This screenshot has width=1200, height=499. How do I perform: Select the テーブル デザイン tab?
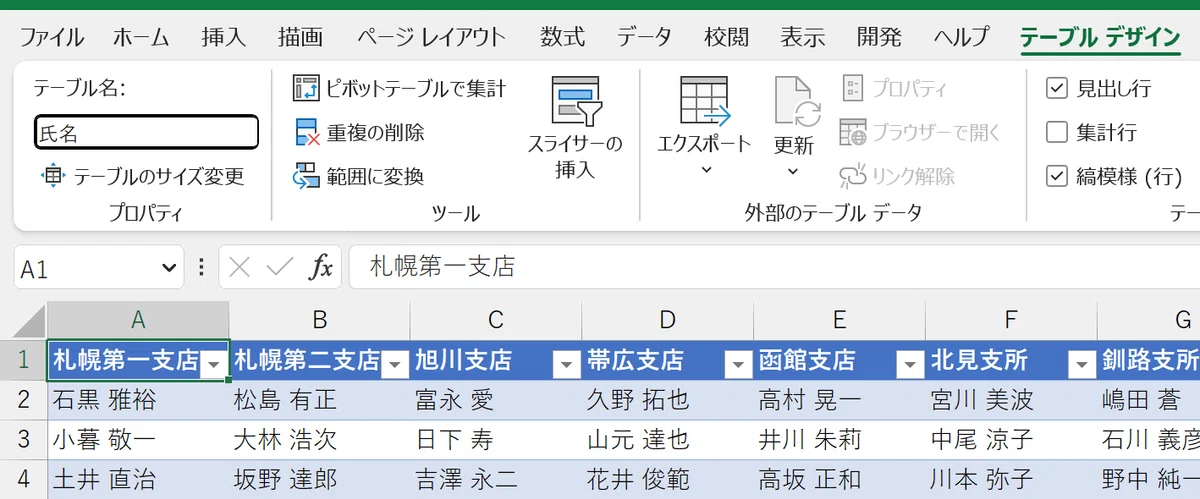1100,38
